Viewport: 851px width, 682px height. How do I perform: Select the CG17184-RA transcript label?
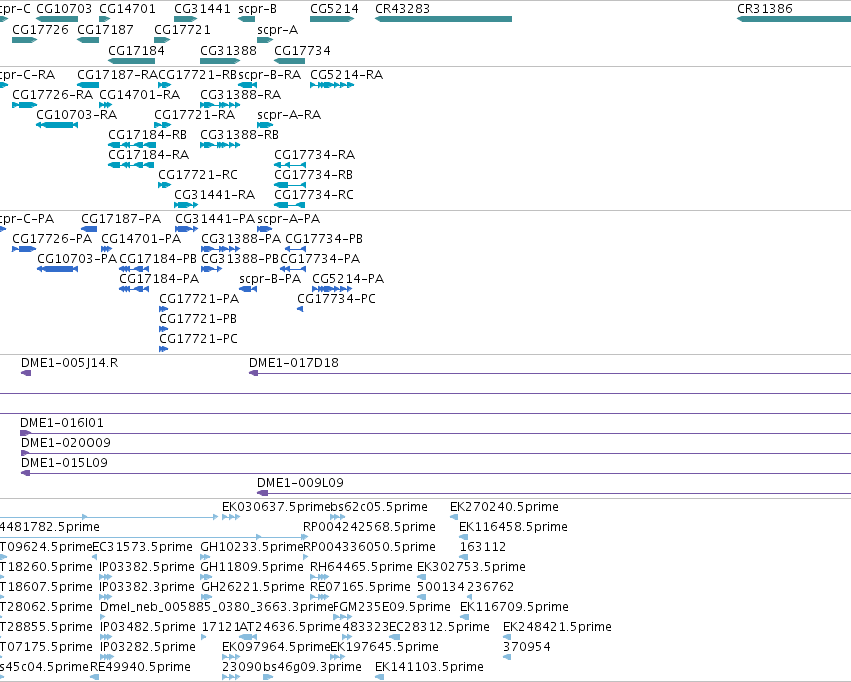click(149, 155)
